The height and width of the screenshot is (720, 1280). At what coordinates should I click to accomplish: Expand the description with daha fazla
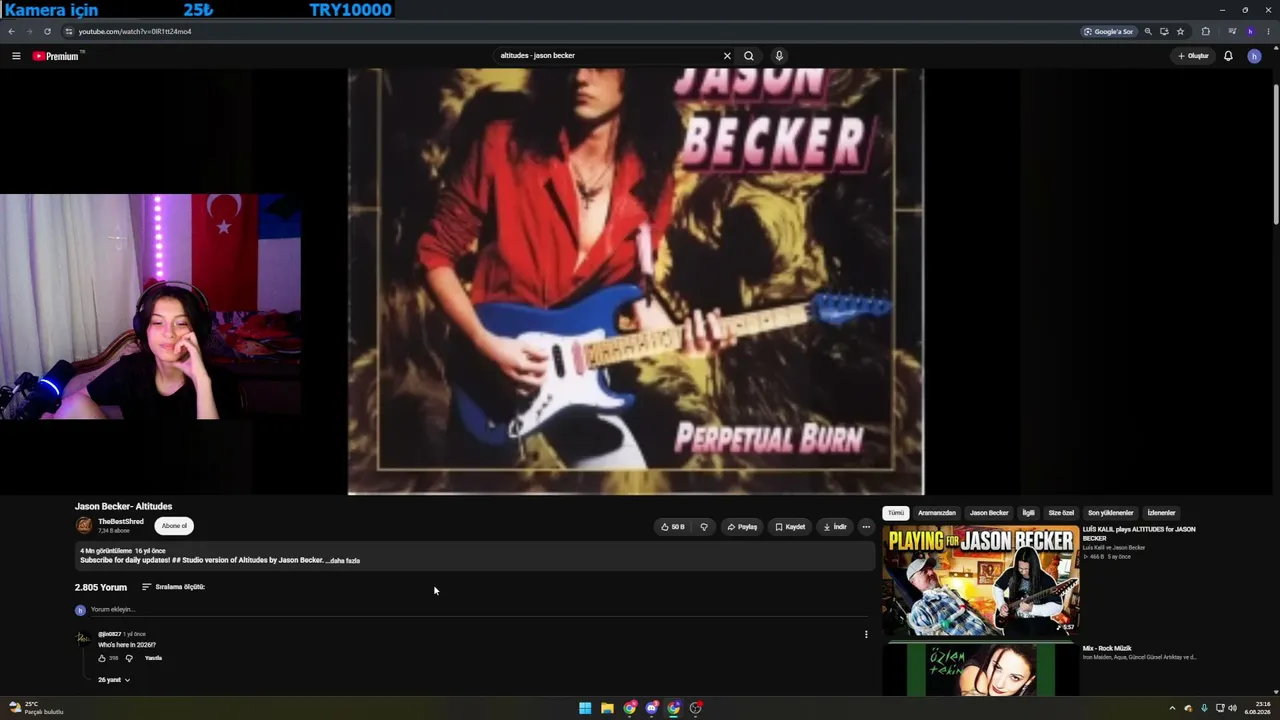tap(345, 561)
